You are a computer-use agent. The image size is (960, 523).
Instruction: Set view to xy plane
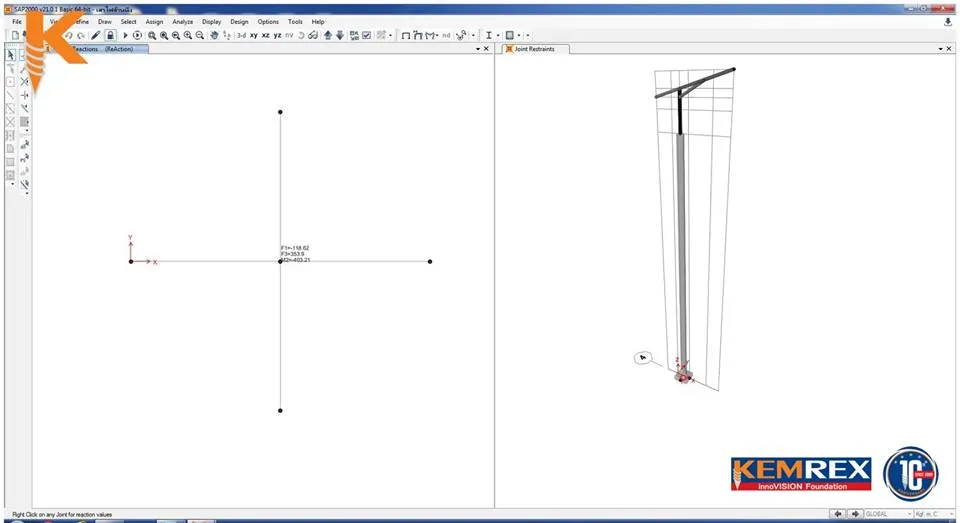point(253,36)
